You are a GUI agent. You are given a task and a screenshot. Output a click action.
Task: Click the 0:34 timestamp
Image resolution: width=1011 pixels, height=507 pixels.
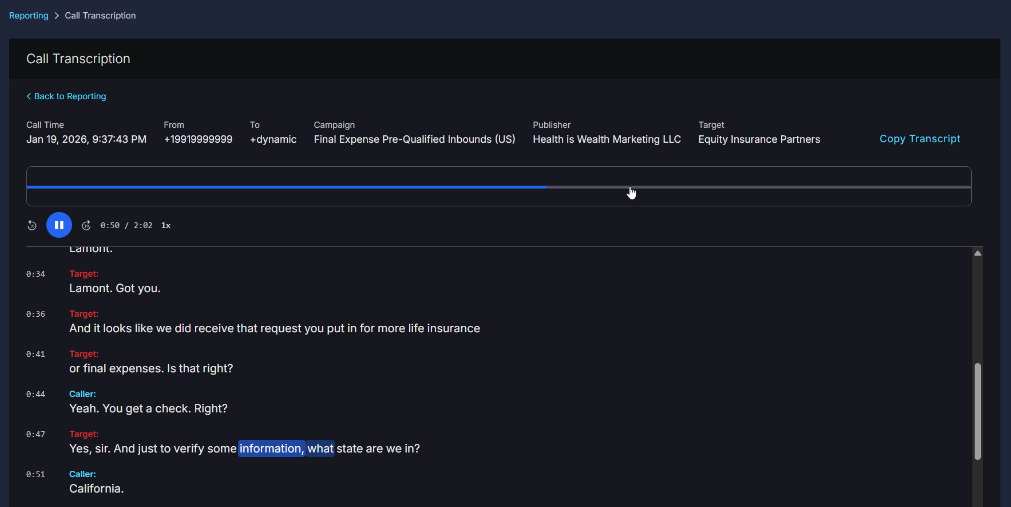[x=35, y=274]
